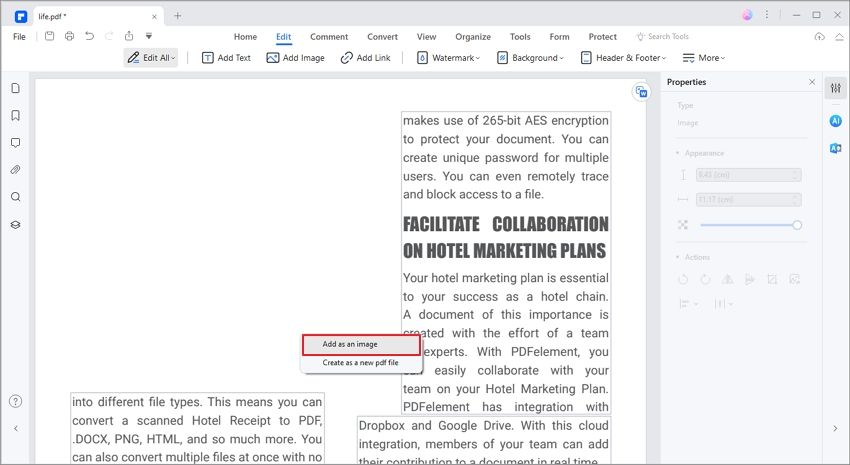This screenshot has width=850, height=465.
Task: Click the Add Image button
Action: point(295,57)
